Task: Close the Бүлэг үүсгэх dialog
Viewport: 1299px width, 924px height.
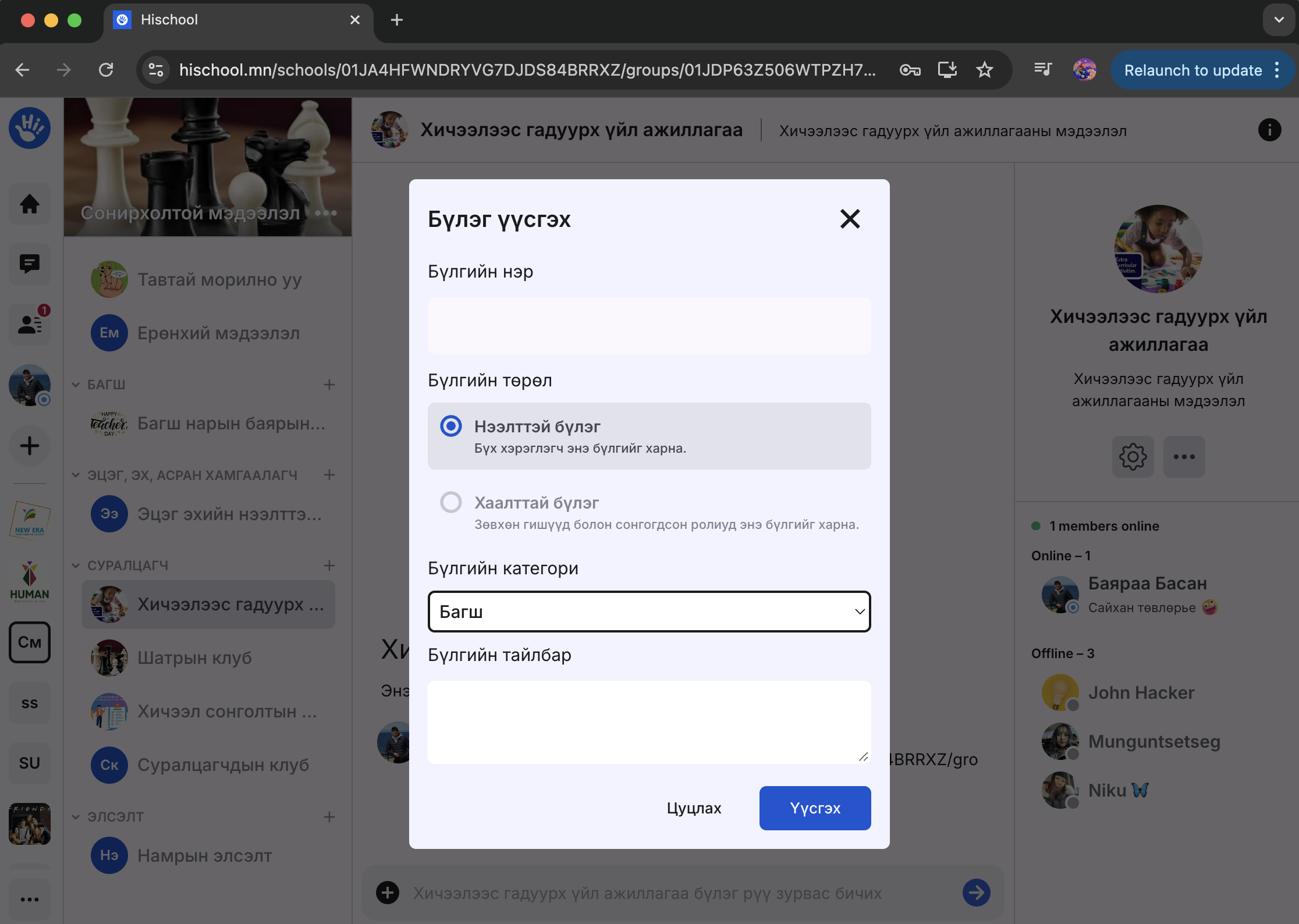Action: [850, 219]
